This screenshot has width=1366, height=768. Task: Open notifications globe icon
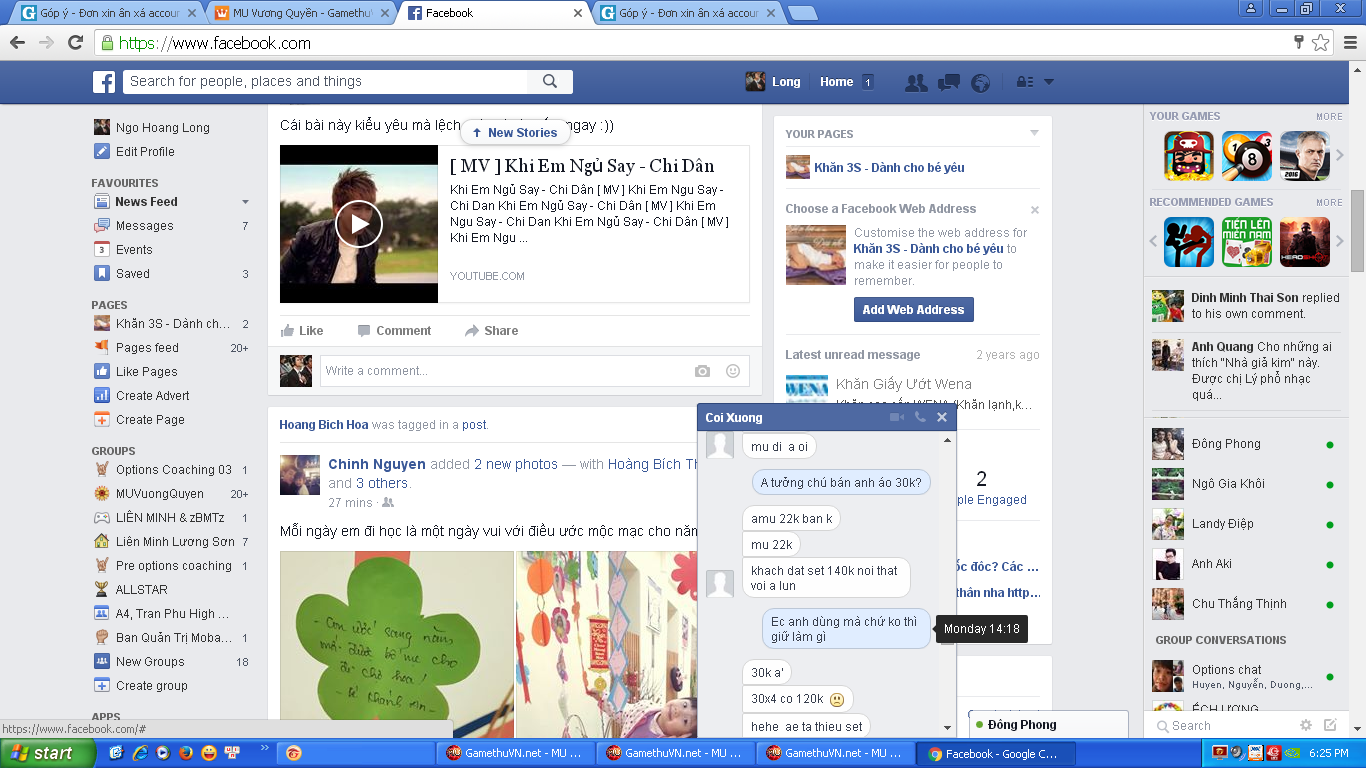tap(980, 83)
